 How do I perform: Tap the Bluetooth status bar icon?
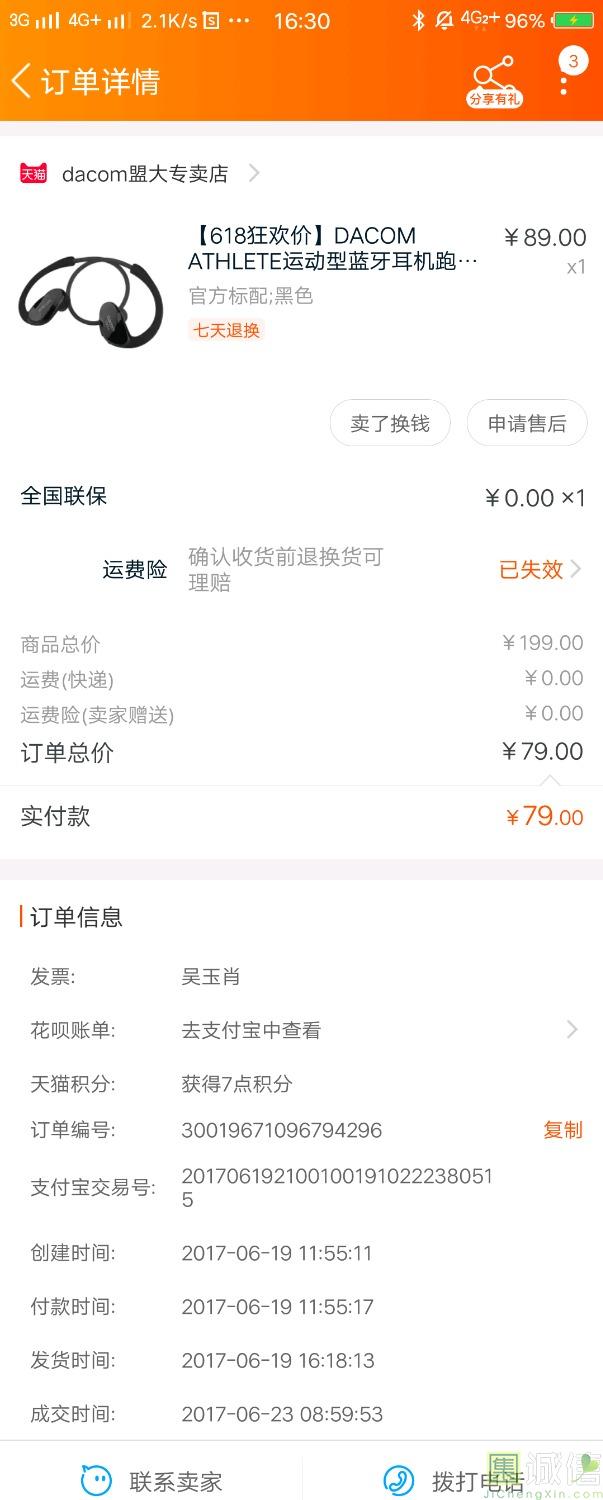point(418,21)
